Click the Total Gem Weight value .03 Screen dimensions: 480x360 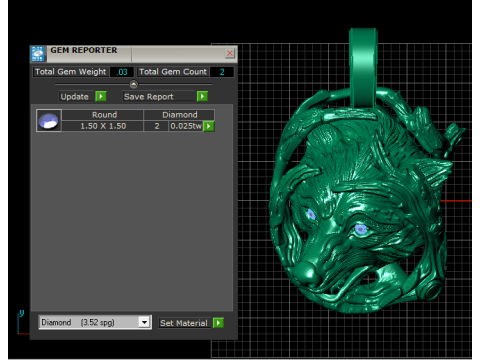(122, 72)
